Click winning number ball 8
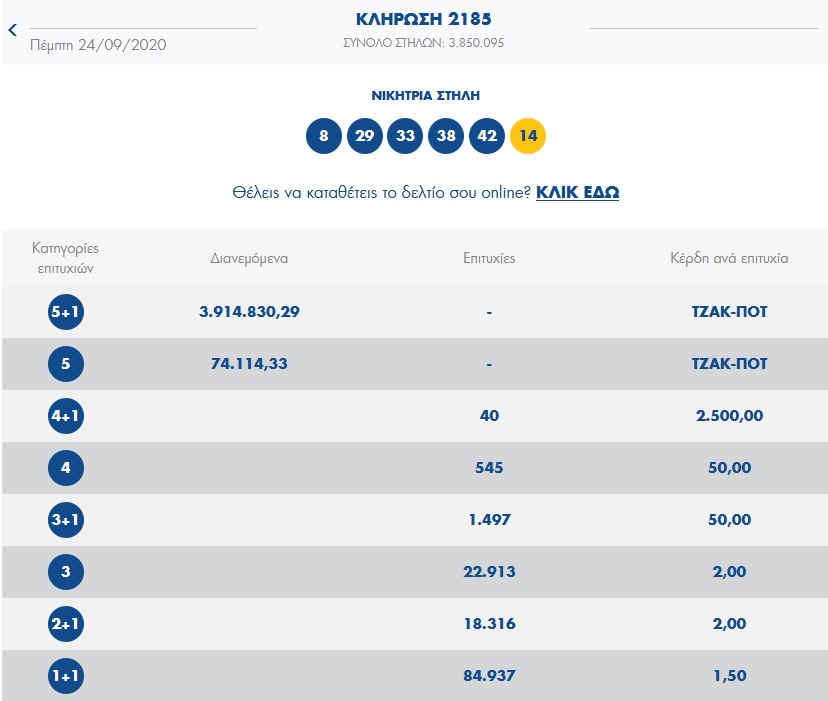Viewport: 828px width, 701px height. tap(324, 136)
